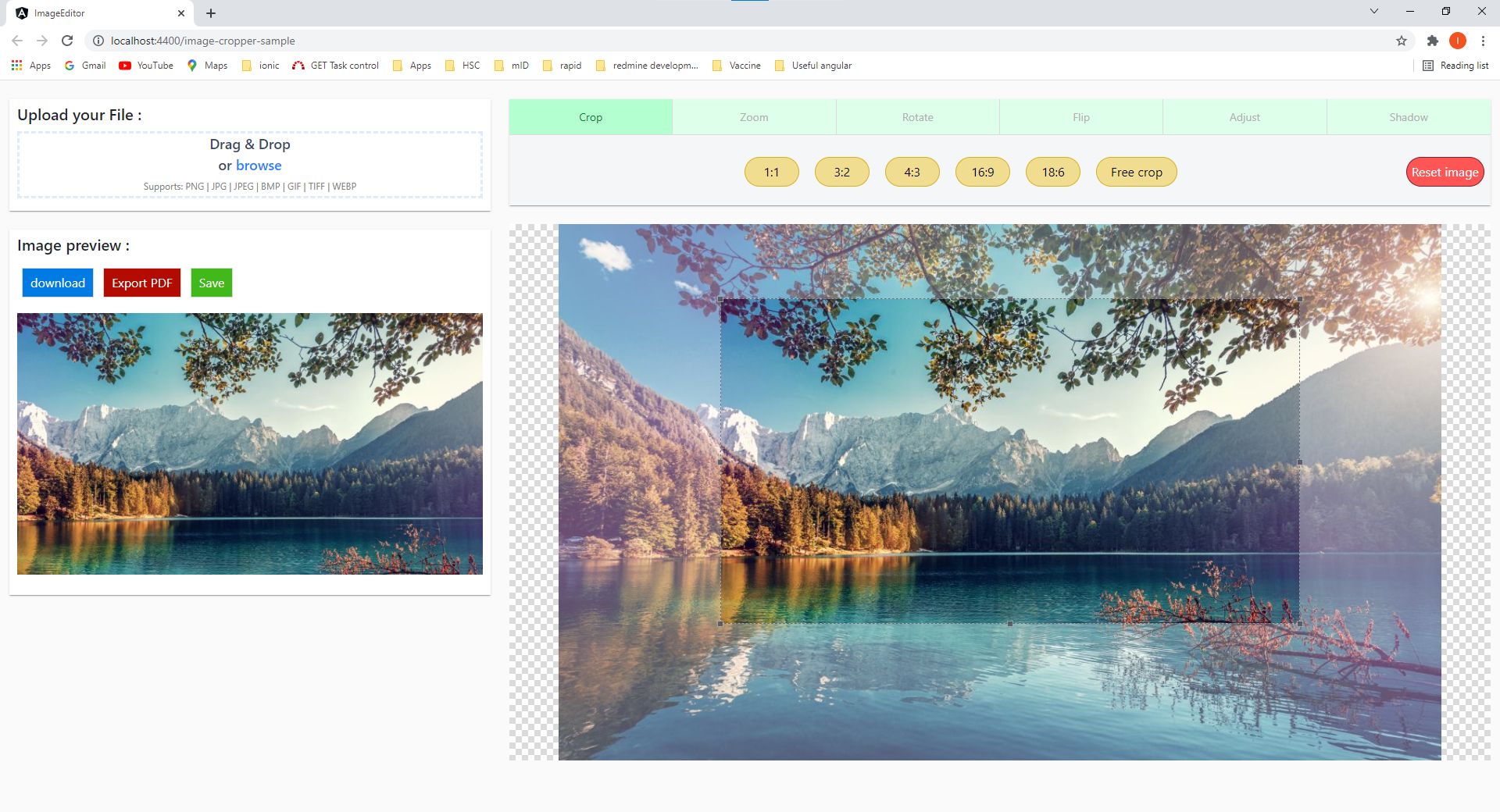Expand the tab search dropdown arrow

[1374, 12]
